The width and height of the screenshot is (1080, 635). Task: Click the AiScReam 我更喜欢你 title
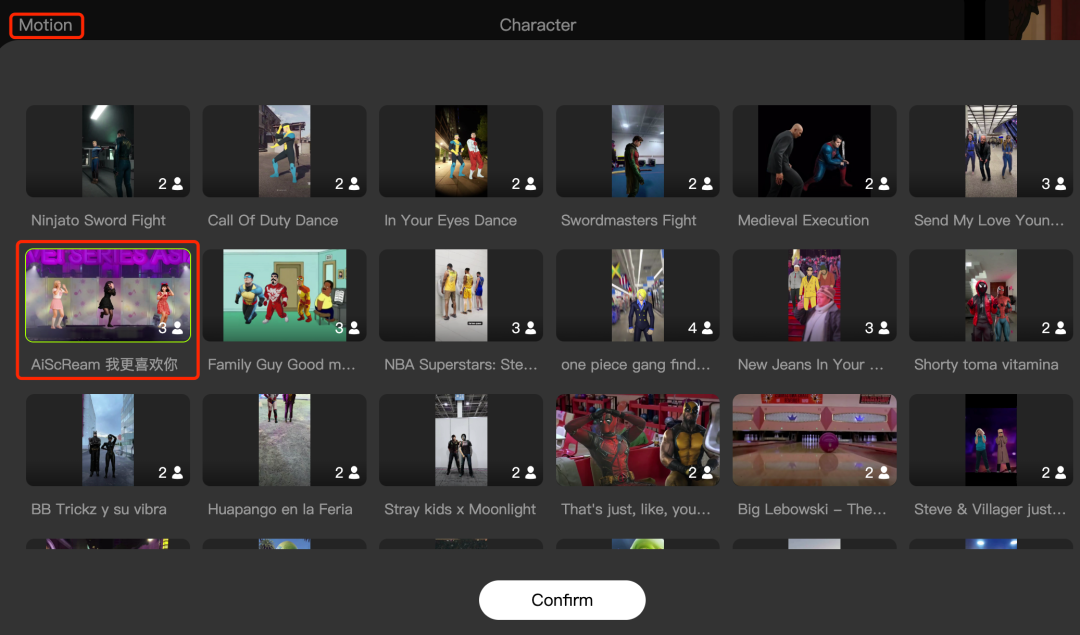104,364
